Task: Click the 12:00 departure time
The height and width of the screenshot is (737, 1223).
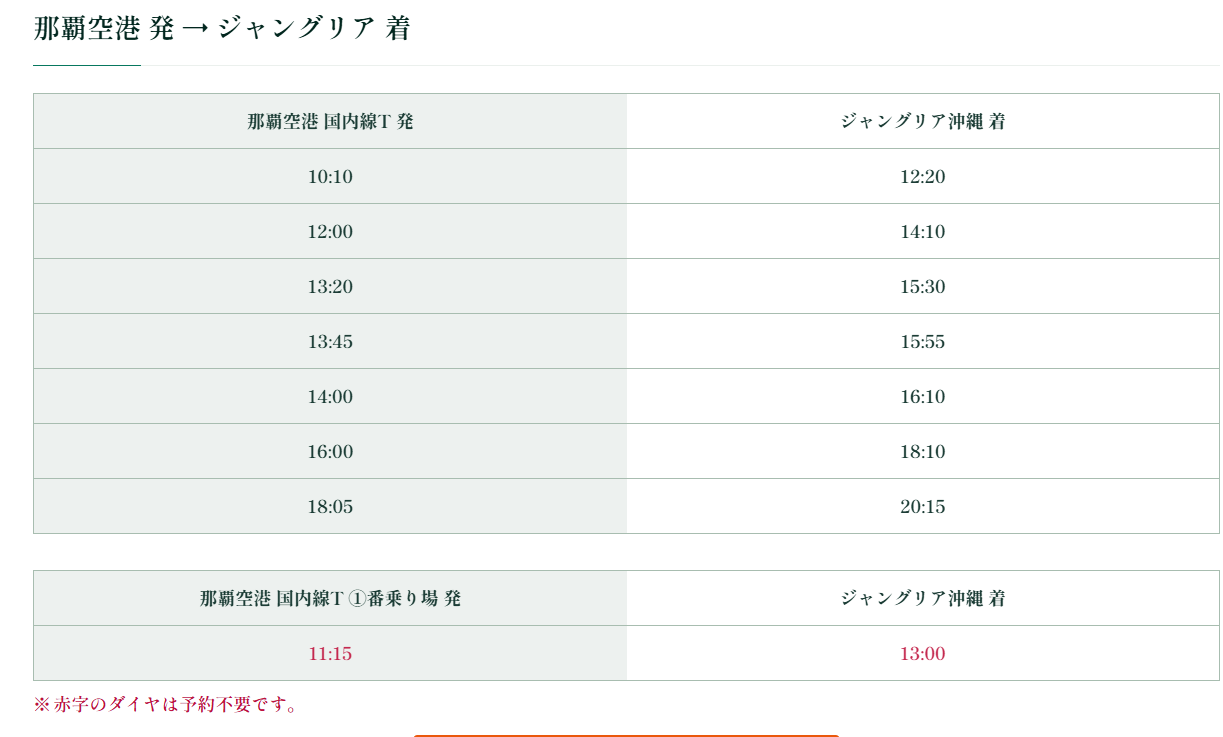Action: [x=330, y=232]
